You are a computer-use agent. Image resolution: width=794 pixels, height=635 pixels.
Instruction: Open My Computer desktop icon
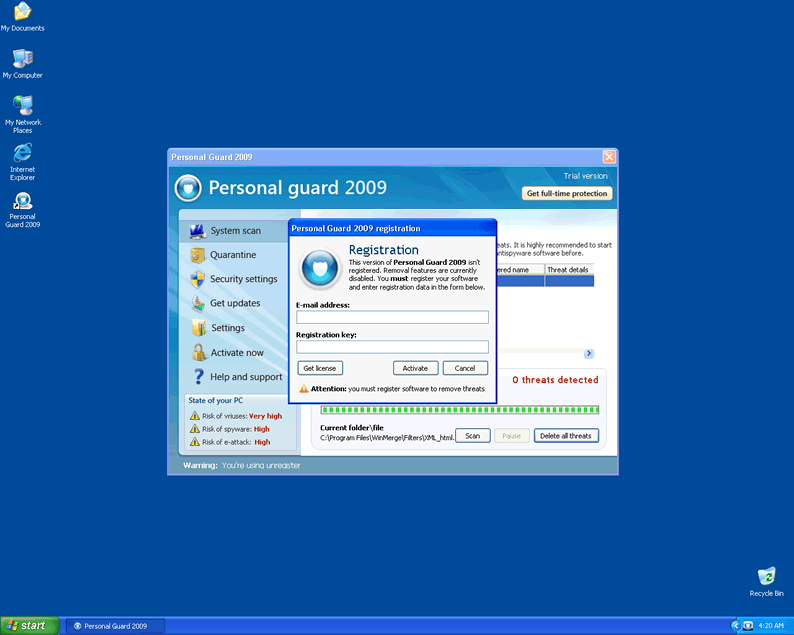click(x=22, y=59)
